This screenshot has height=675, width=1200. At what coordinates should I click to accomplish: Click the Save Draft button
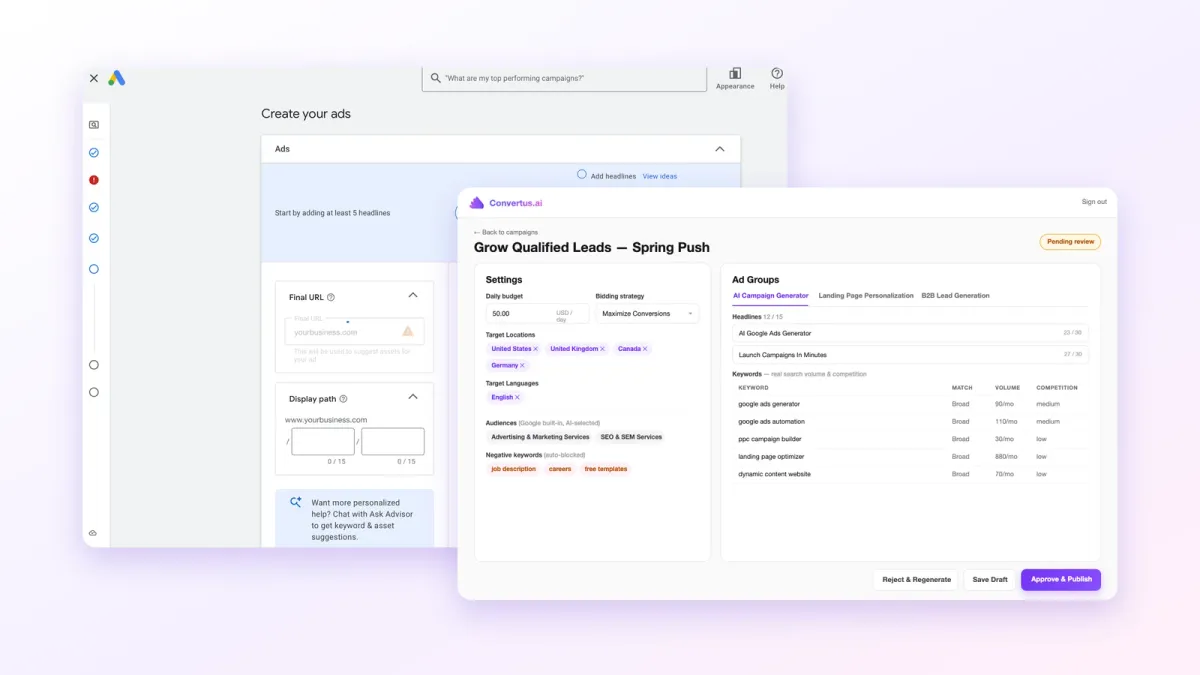(x=990, y=580)
